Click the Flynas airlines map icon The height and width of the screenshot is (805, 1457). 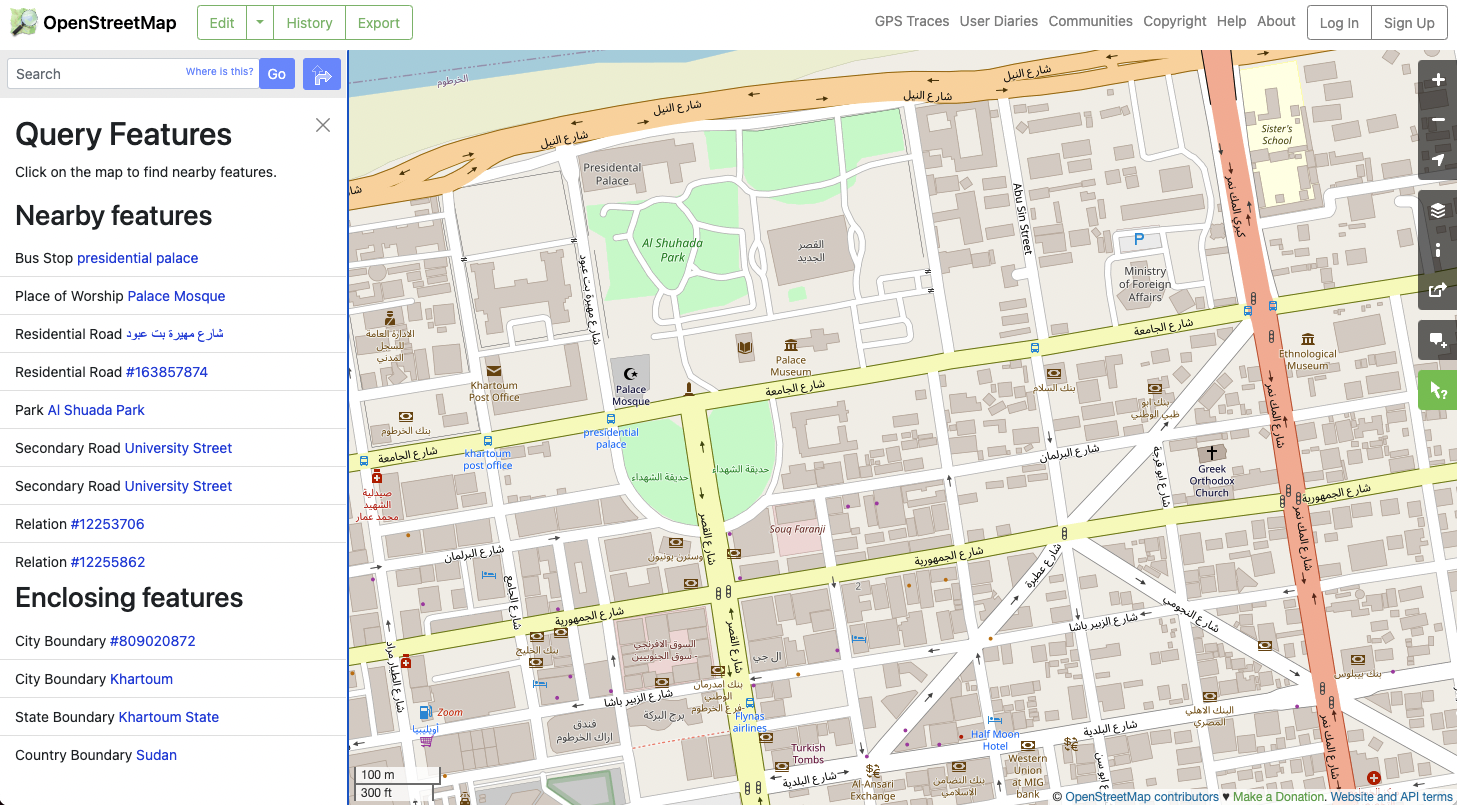[x=750, y=704]
